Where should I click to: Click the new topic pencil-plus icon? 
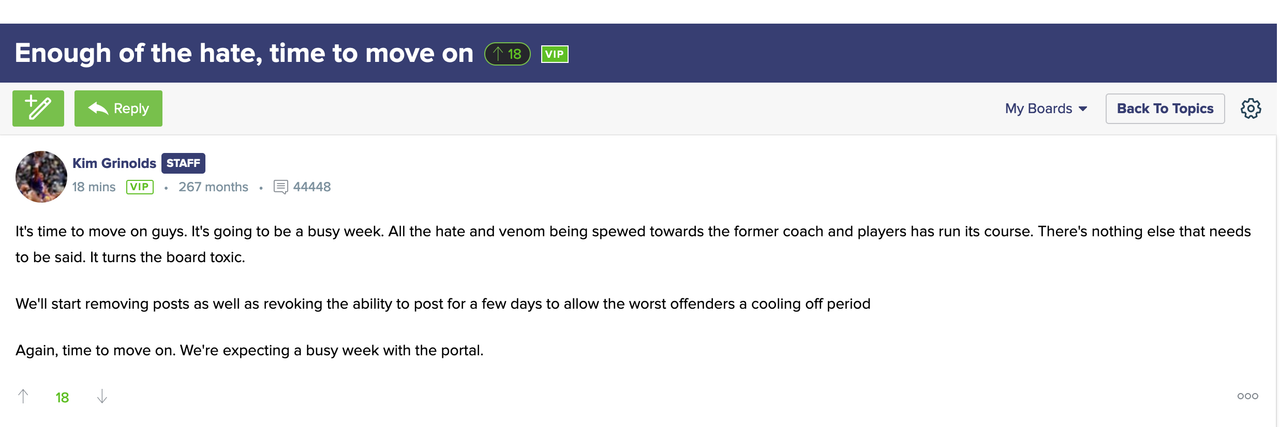coord(38,108)
